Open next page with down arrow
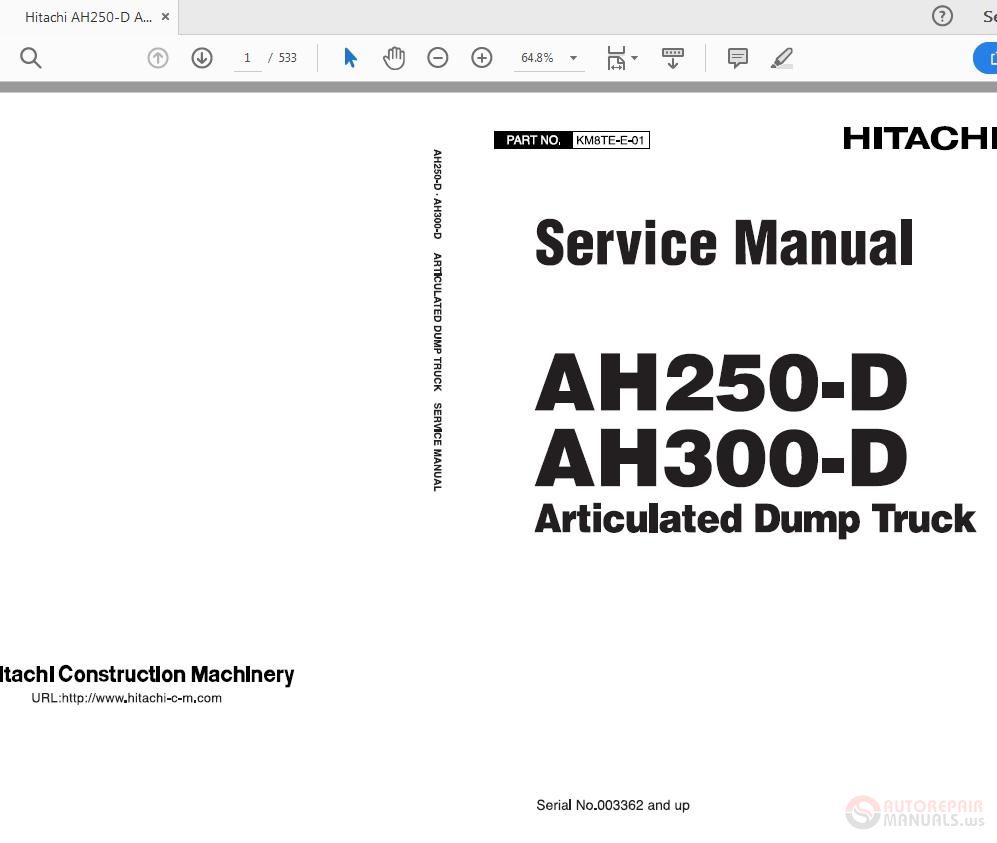The image size is (997, 843). 201,57
